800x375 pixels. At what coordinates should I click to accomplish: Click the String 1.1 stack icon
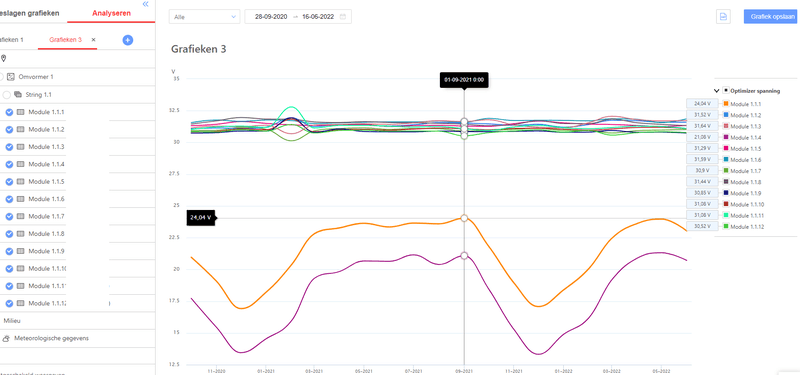coord(18,94)
